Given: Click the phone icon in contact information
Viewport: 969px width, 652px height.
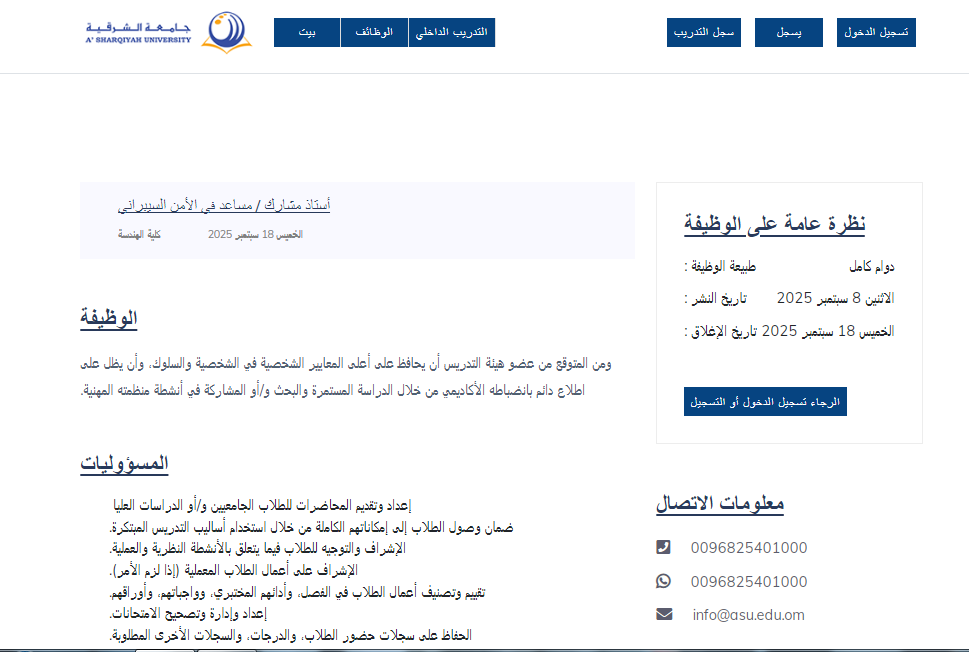Looking at the screenshot, I should click(x=663, y=547).
